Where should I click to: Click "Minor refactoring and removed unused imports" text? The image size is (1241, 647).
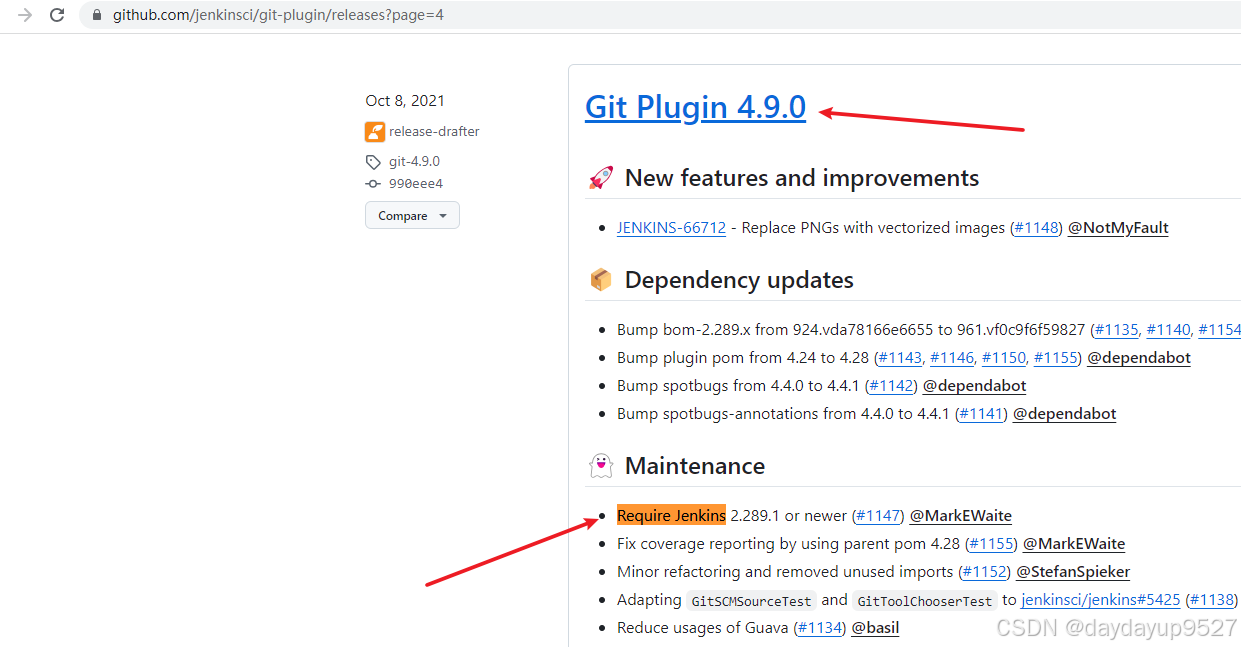(x=785, y=572)
